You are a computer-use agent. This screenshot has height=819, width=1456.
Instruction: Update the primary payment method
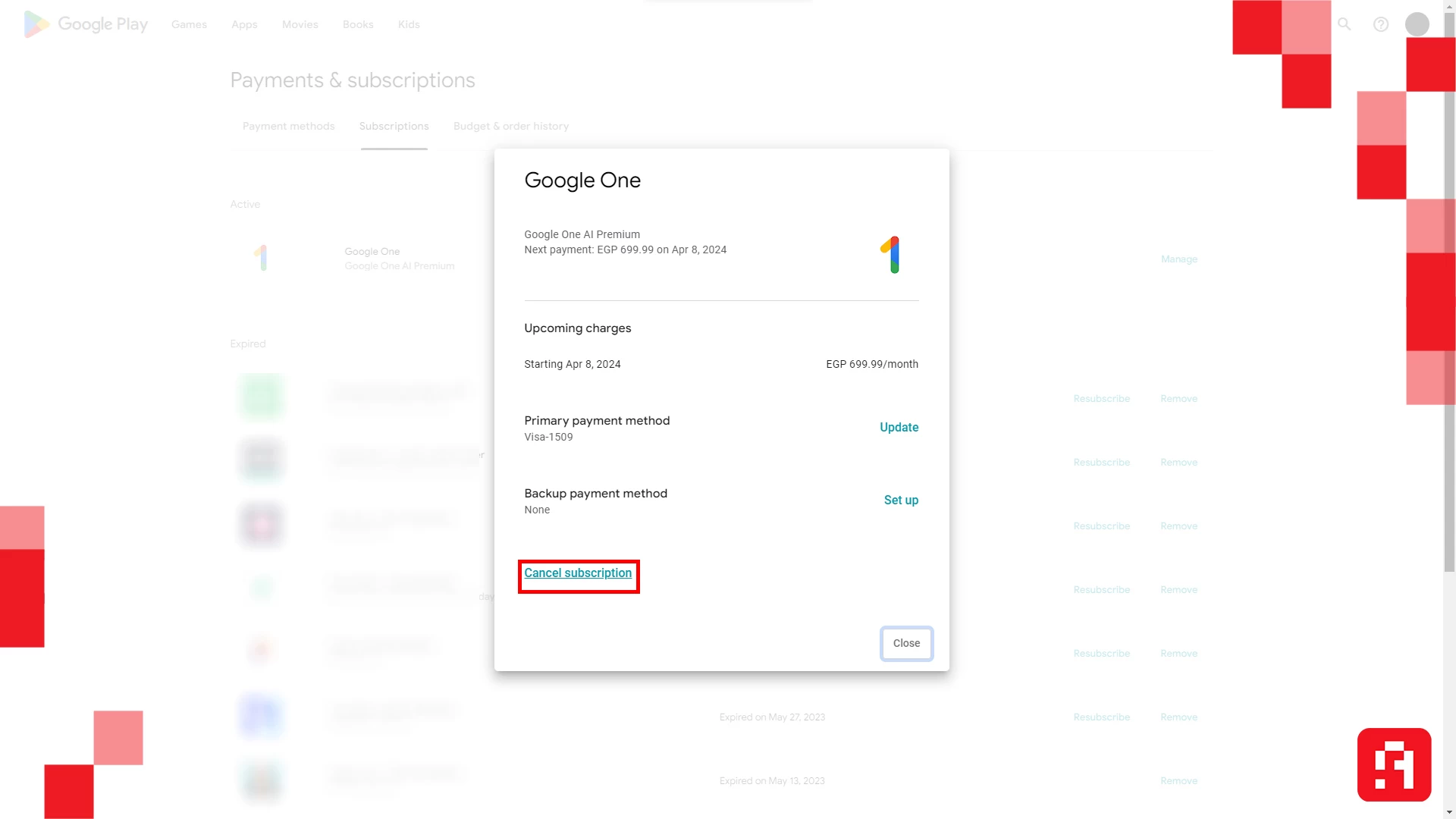click(x=899, y=428)
